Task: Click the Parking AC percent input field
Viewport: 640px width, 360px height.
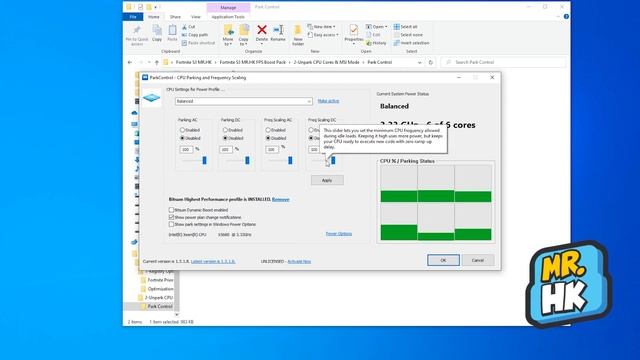Action: click(x=186, y=150)
